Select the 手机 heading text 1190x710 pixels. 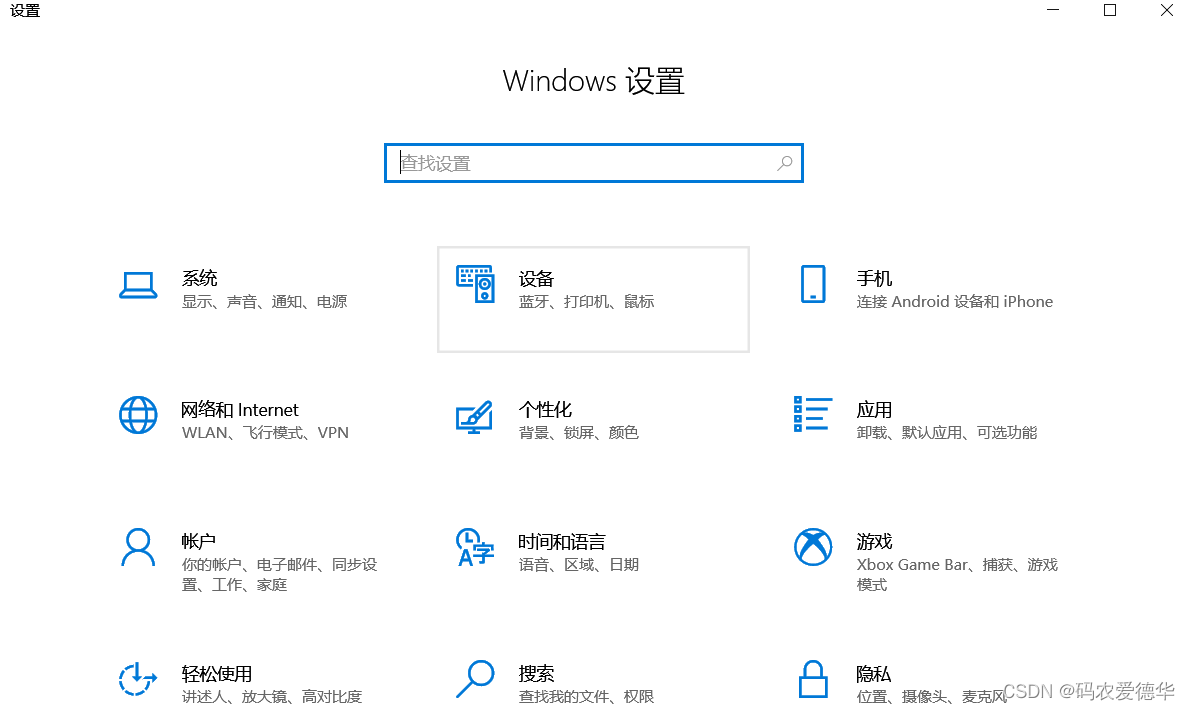pos(874,278)
